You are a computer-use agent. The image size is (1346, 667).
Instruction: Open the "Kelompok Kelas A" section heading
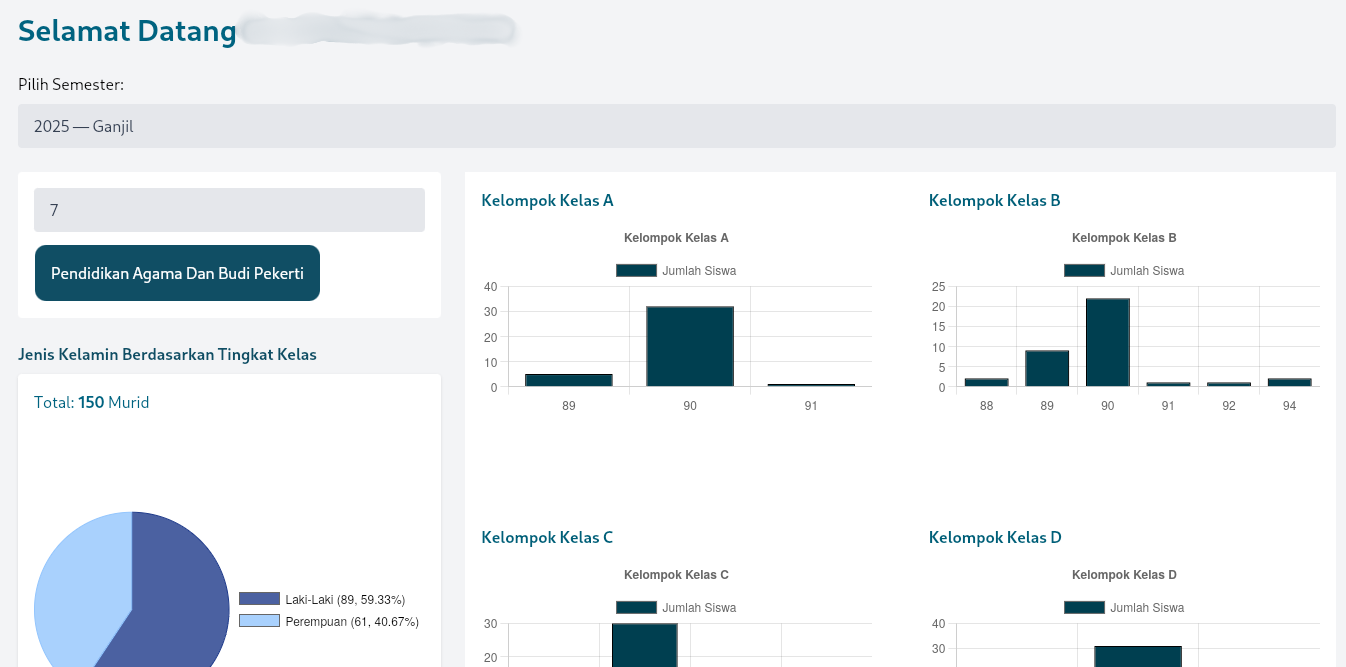(547, 200)
